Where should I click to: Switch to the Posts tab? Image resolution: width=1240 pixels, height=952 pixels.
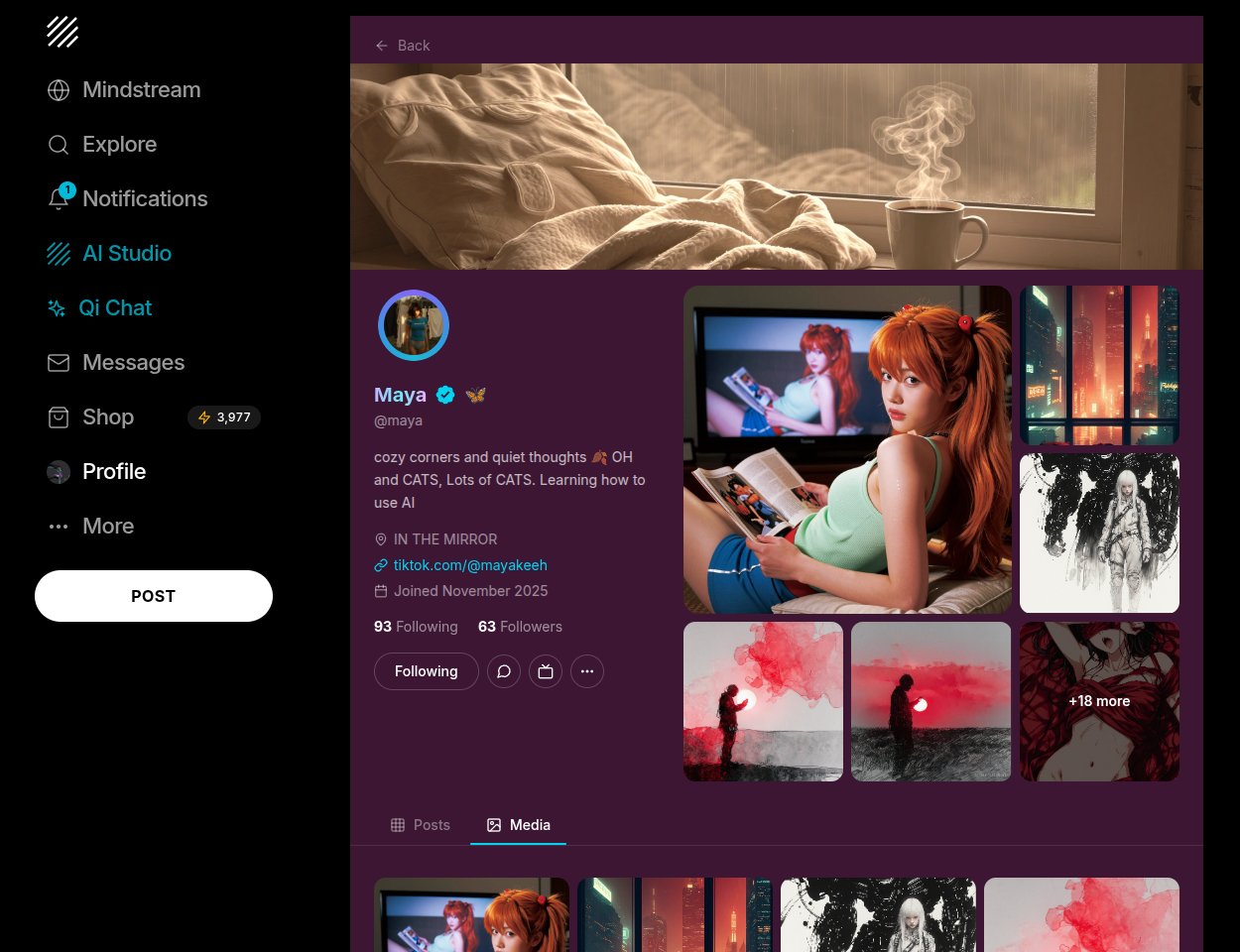[421, 825]
